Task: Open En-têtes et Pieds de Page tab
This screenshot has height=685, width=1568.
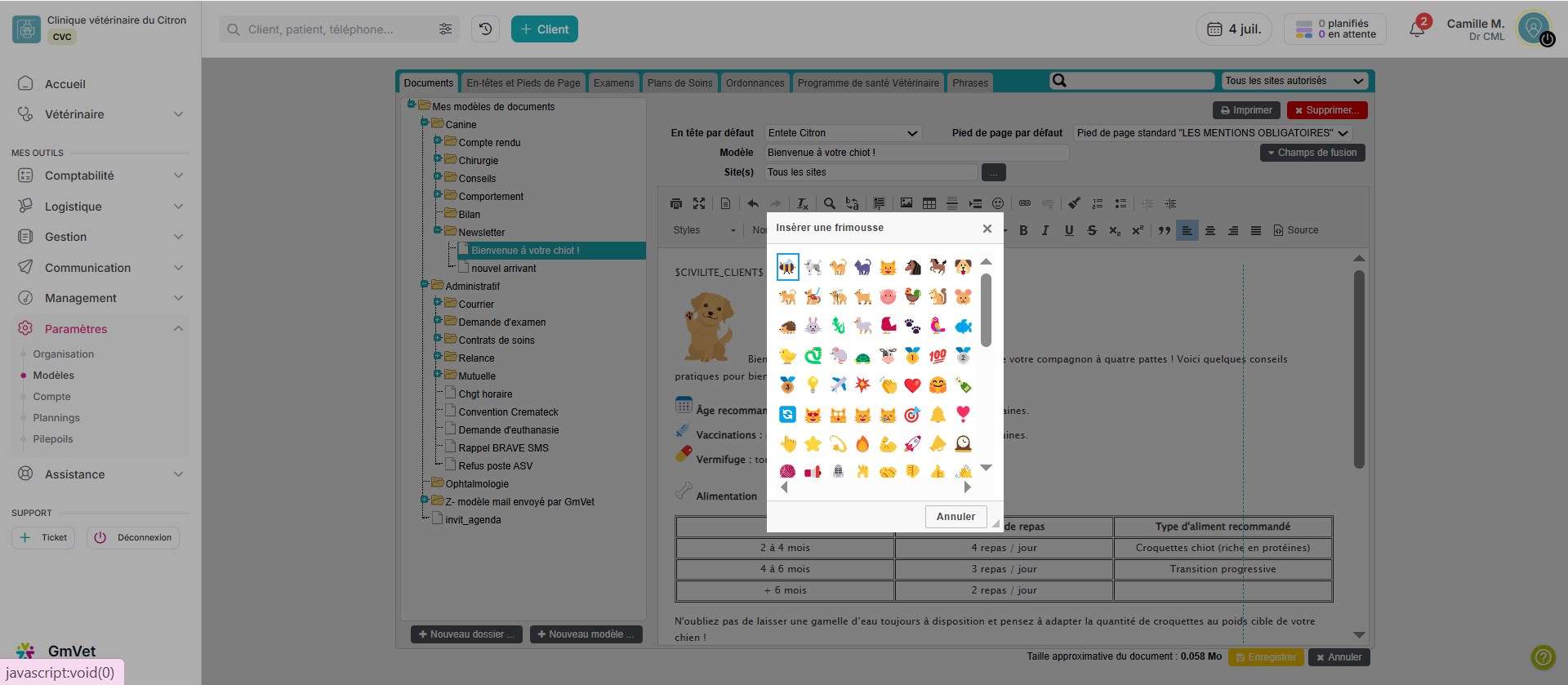Action: 523,82
